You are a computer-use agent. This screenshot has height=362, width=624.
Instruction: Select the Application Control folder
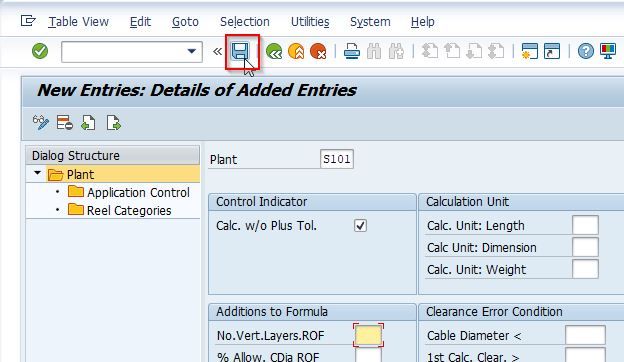tap(129, 193)
